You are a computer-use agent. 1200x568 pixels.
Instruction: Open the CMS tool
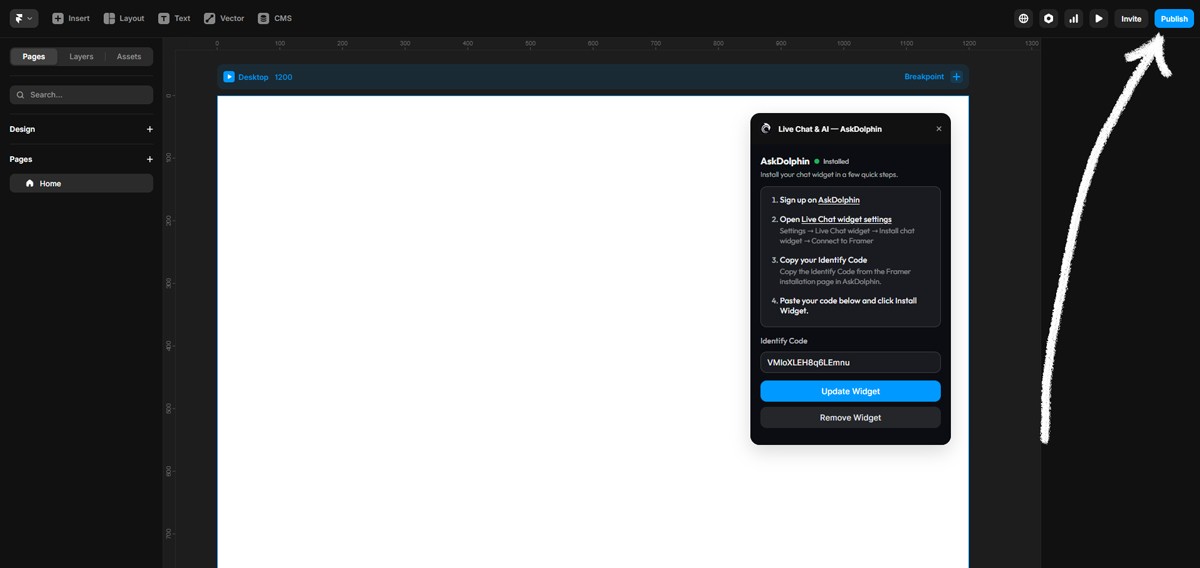[x=274, y=18]
